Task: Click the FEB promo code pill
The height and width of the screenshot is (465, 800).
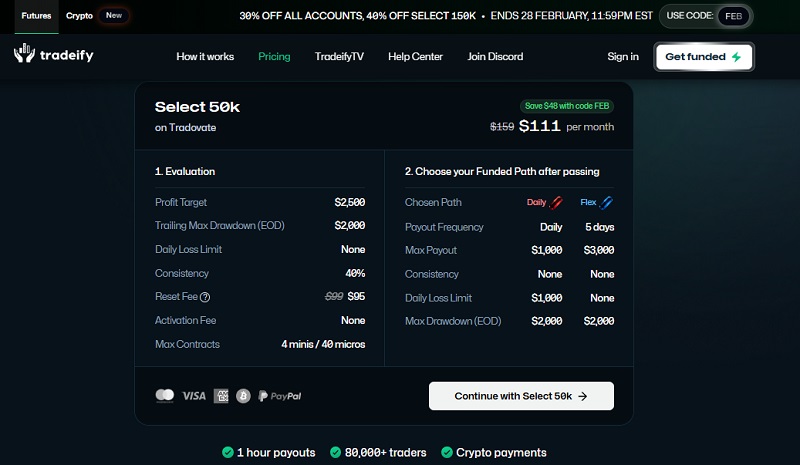Action: point(733,16)
